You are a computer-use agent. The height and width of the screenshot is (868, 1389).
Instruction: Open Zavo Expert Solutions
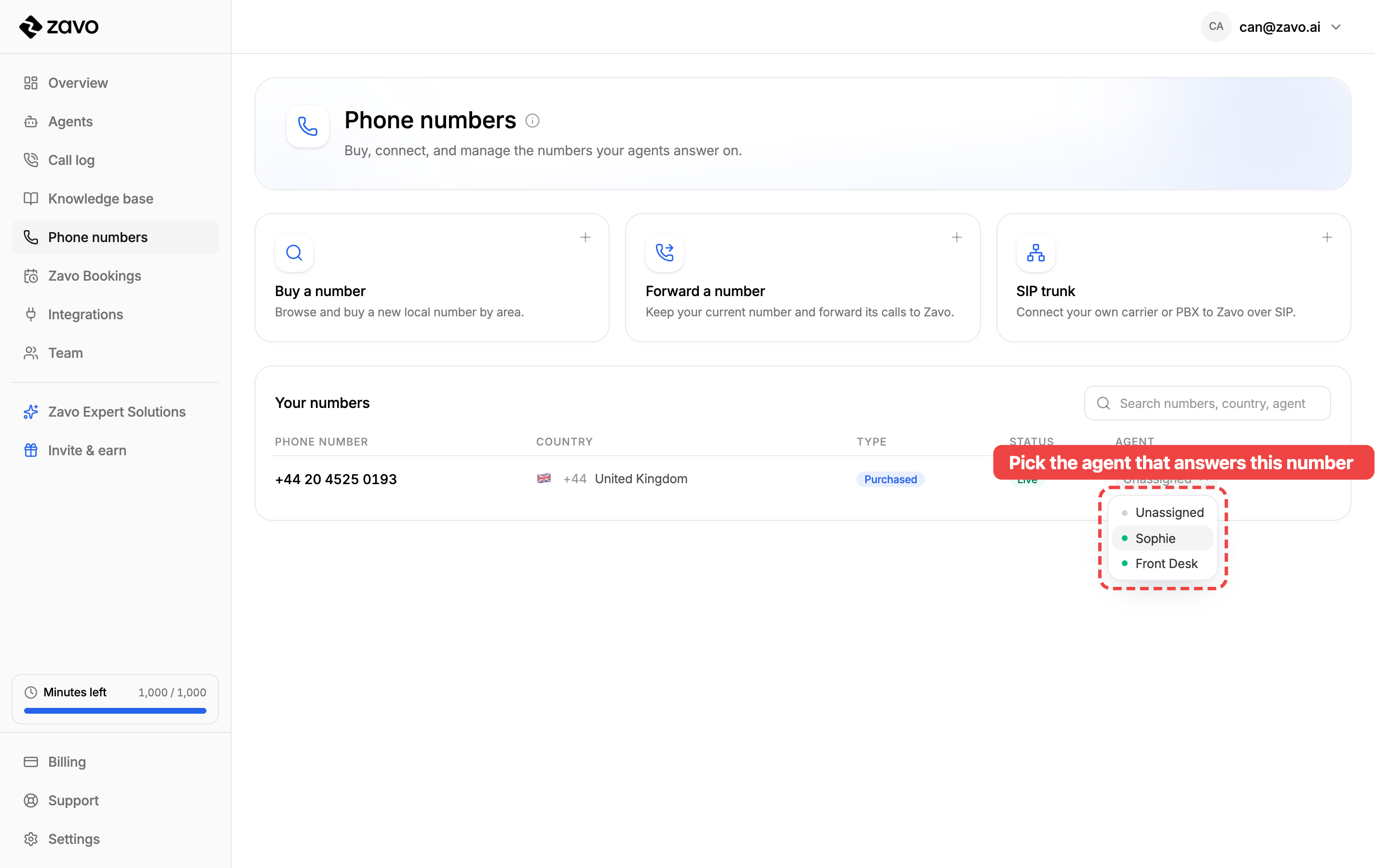point(115,412)
